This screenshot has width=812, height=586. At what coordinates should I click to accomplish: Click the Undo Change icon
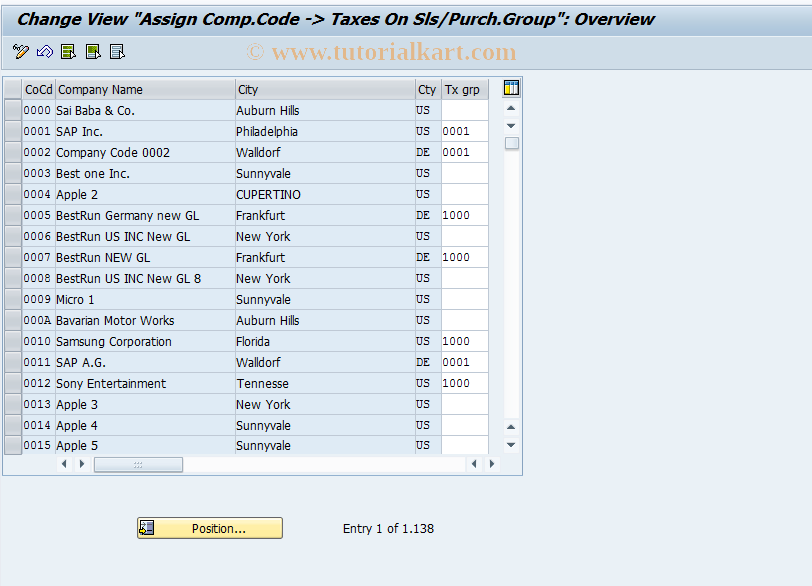pyautogui.click(x=45, y=51)
